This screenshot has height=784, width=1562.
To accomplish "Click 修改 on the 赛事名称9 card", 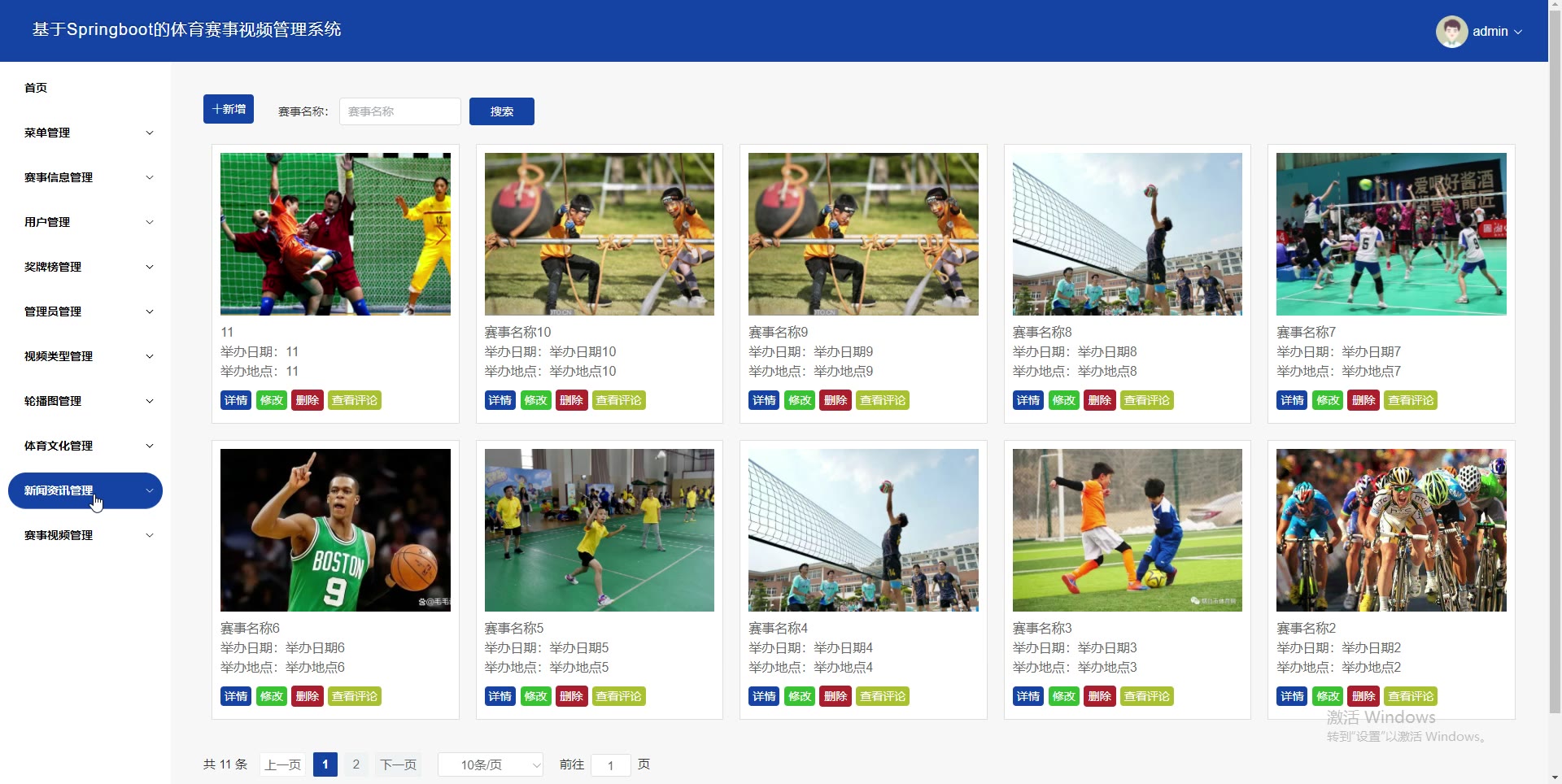I will pos(801,400).
